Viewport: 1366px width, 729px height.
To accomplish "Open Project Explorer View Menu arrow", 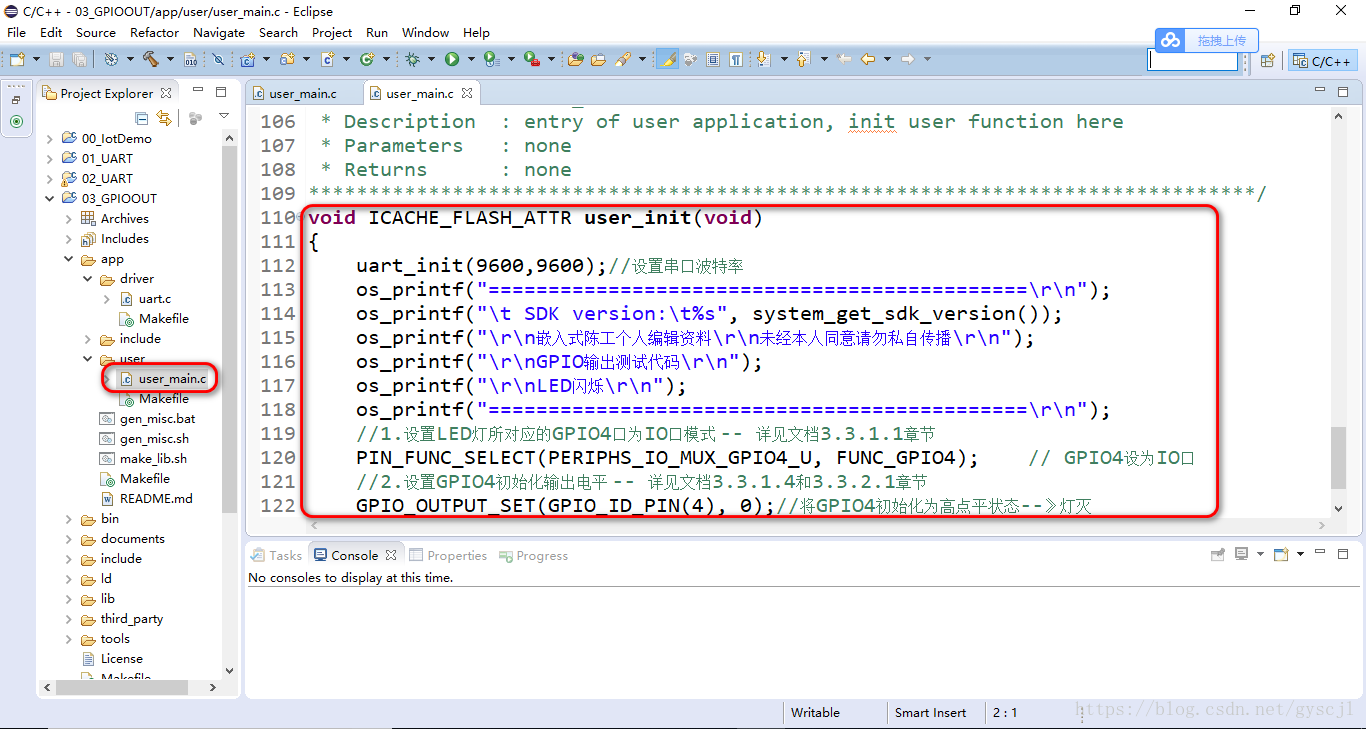I will [224, 116].
